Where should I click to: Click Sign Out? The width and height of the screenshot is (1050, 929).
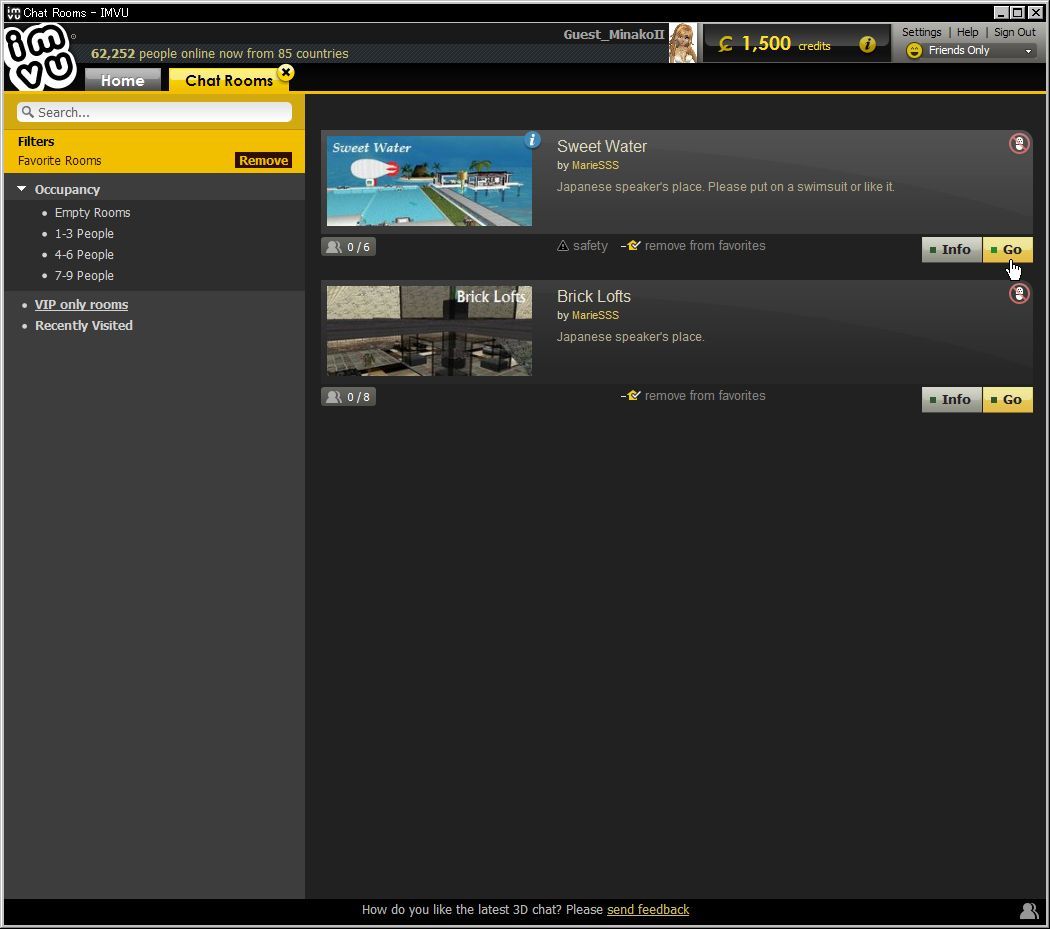pyautogui.click(x=1015, y=32)
